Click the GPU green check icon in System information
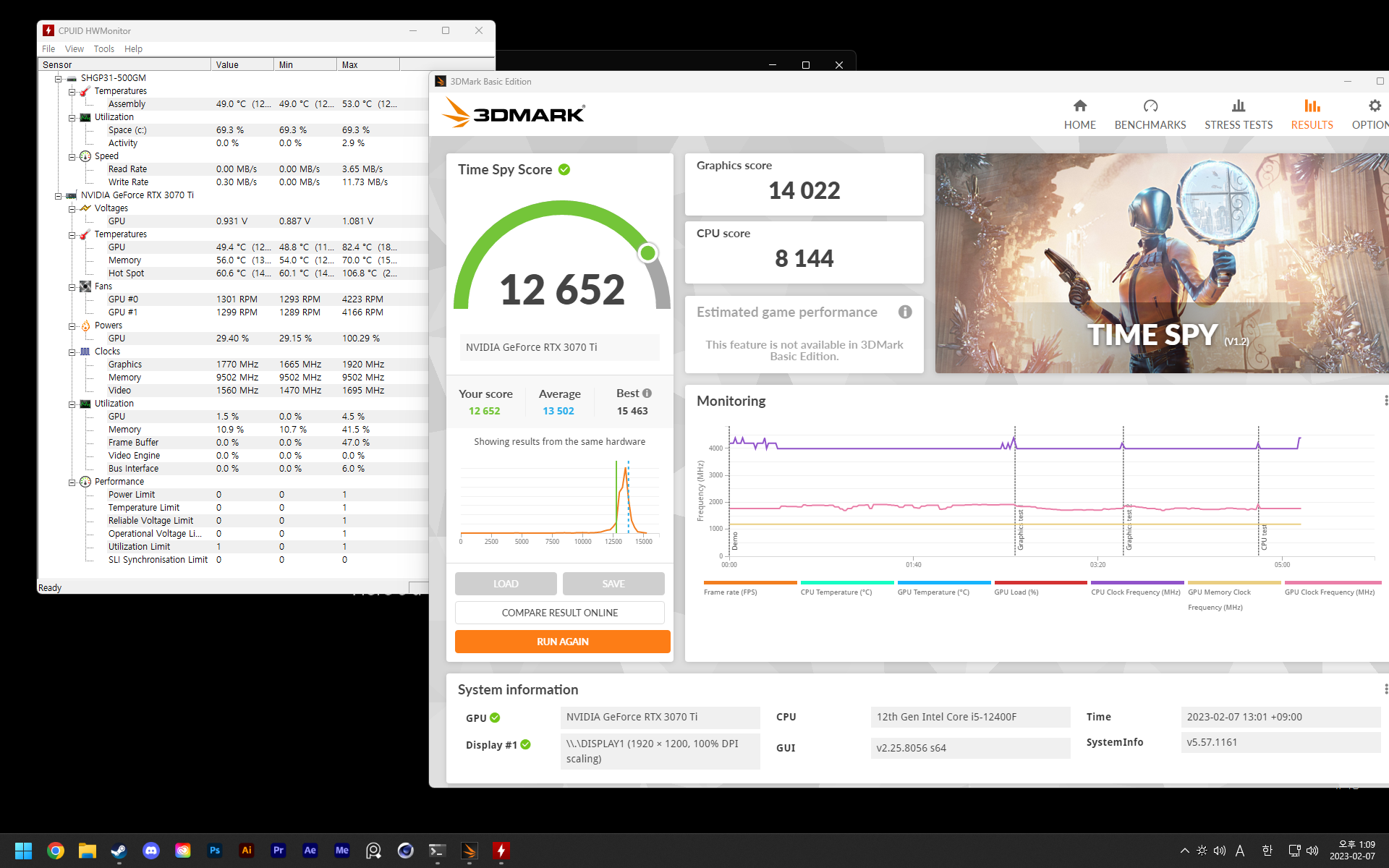The width and height of the screenshot is (1389, 868). [x=495, y=718]
